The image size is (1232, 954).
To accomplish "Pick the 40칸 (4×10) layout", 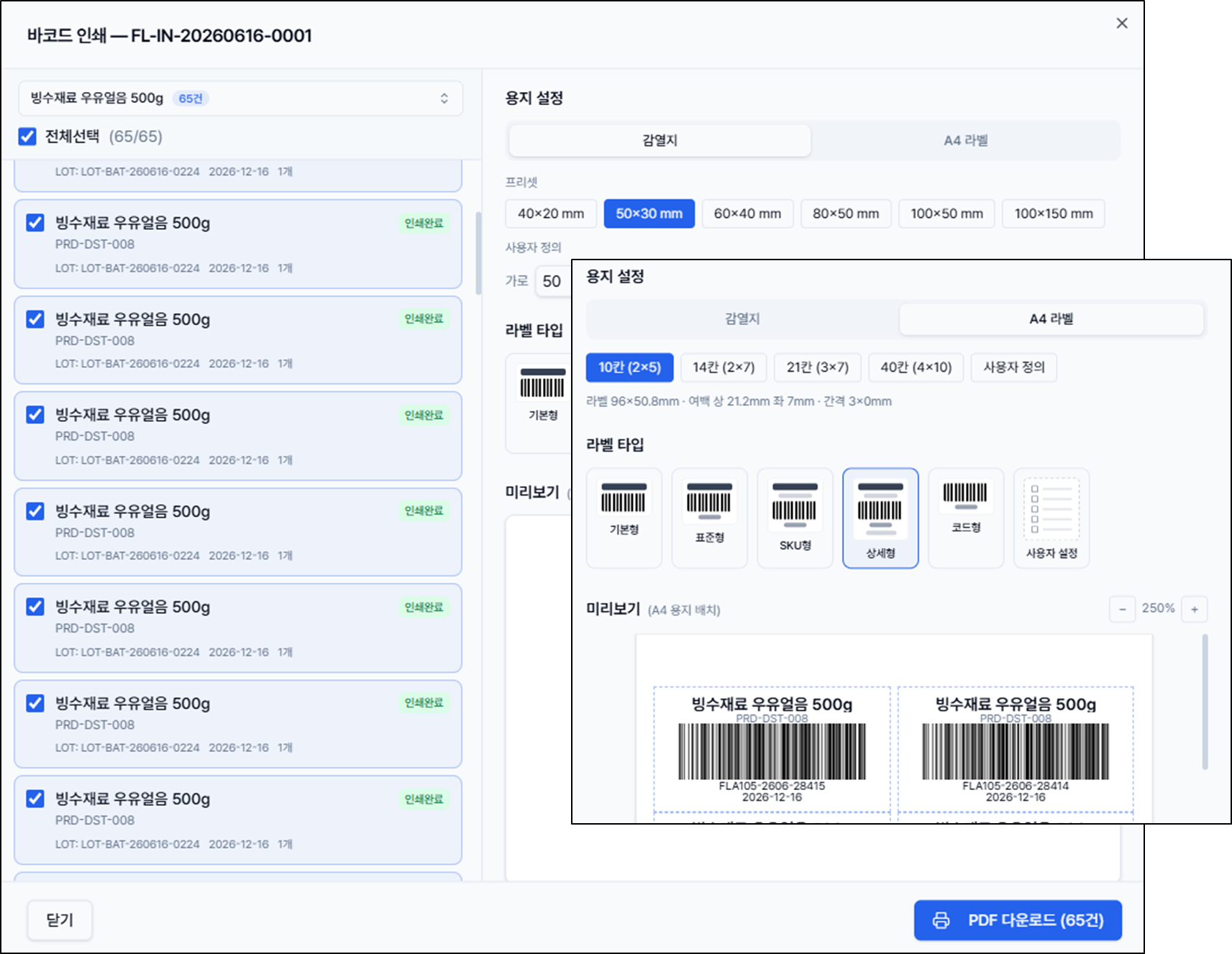I will (916, 367).
